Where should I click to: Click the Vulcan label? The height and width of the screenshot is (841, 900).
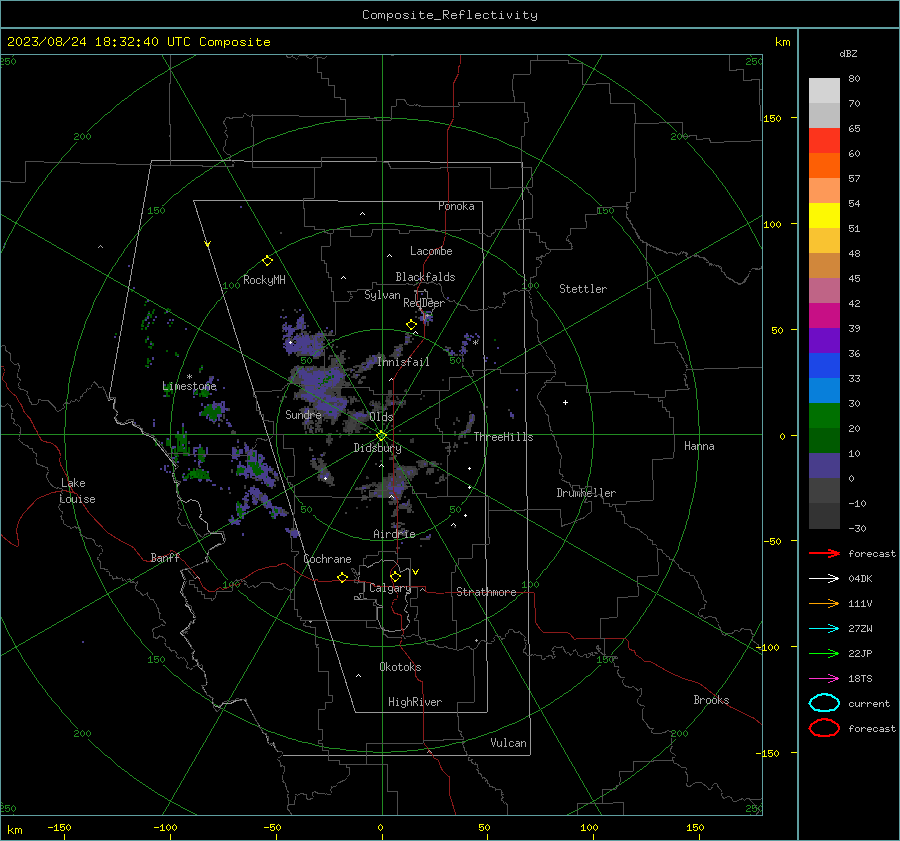(509, 743)
